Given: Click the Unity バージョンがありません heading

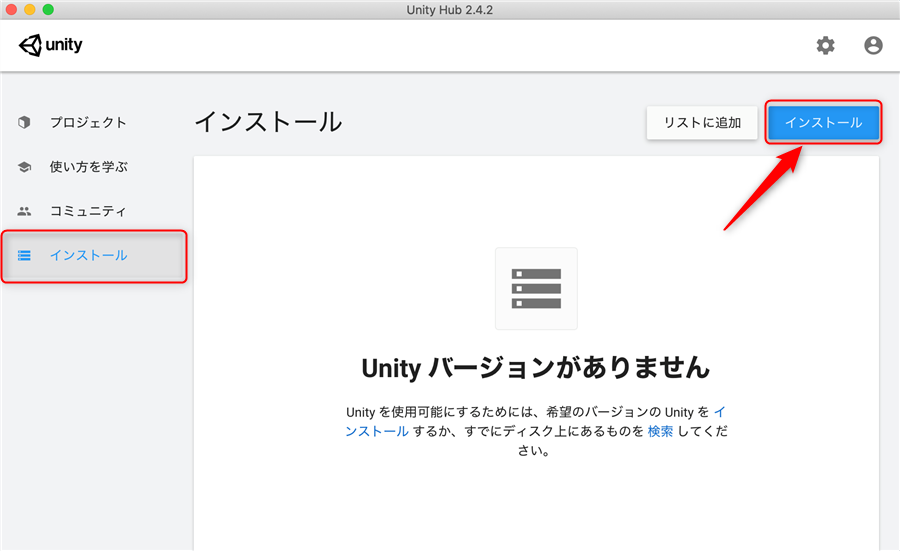Looking at the screenshot, I should coord(536,368).
